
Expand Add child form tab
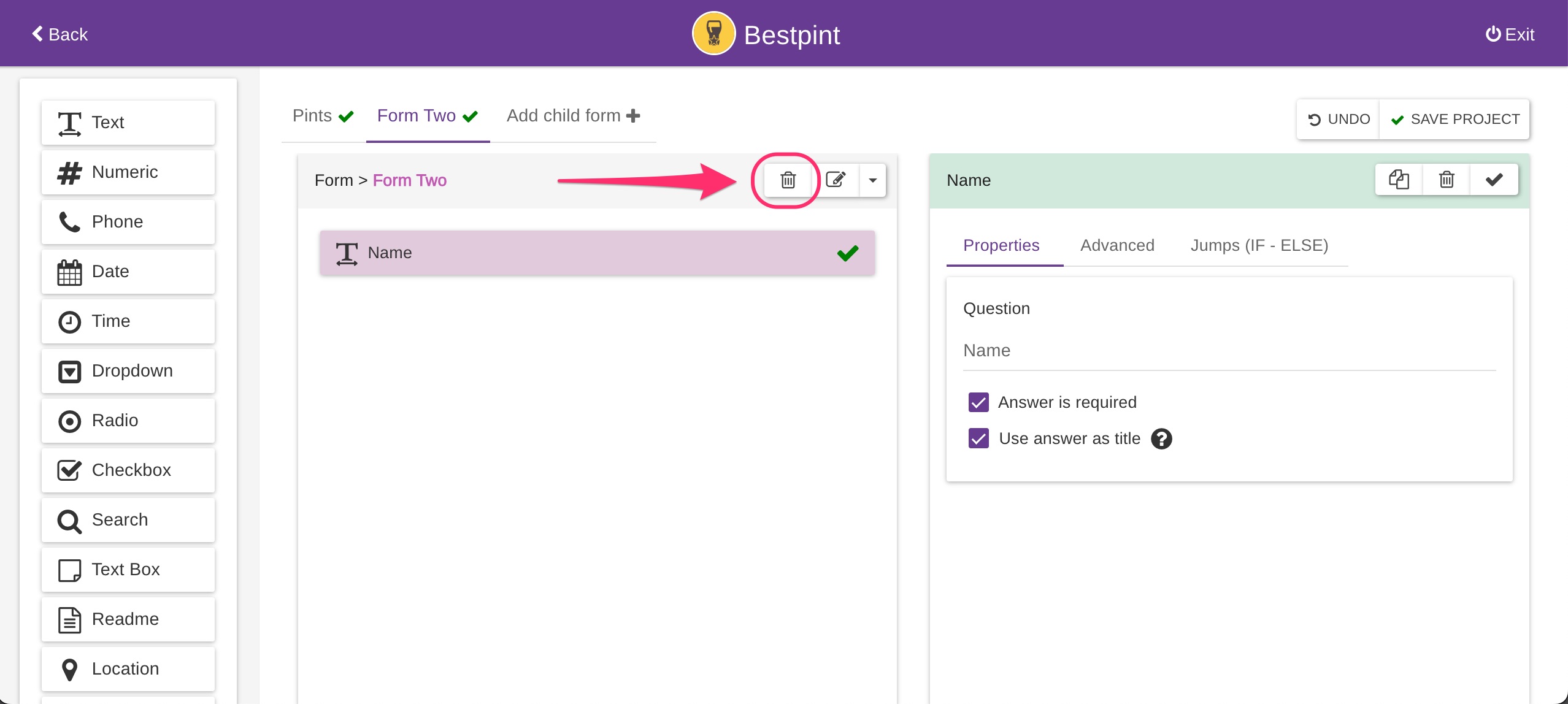click(x=573, y=116)
